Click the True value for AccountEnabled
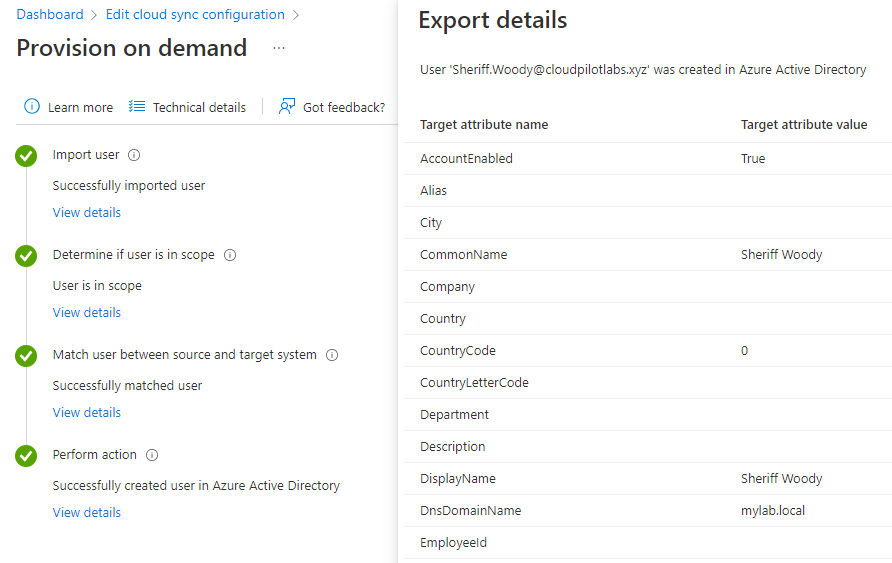This screenshot has height=563, width=892. (x=753, y=159)
